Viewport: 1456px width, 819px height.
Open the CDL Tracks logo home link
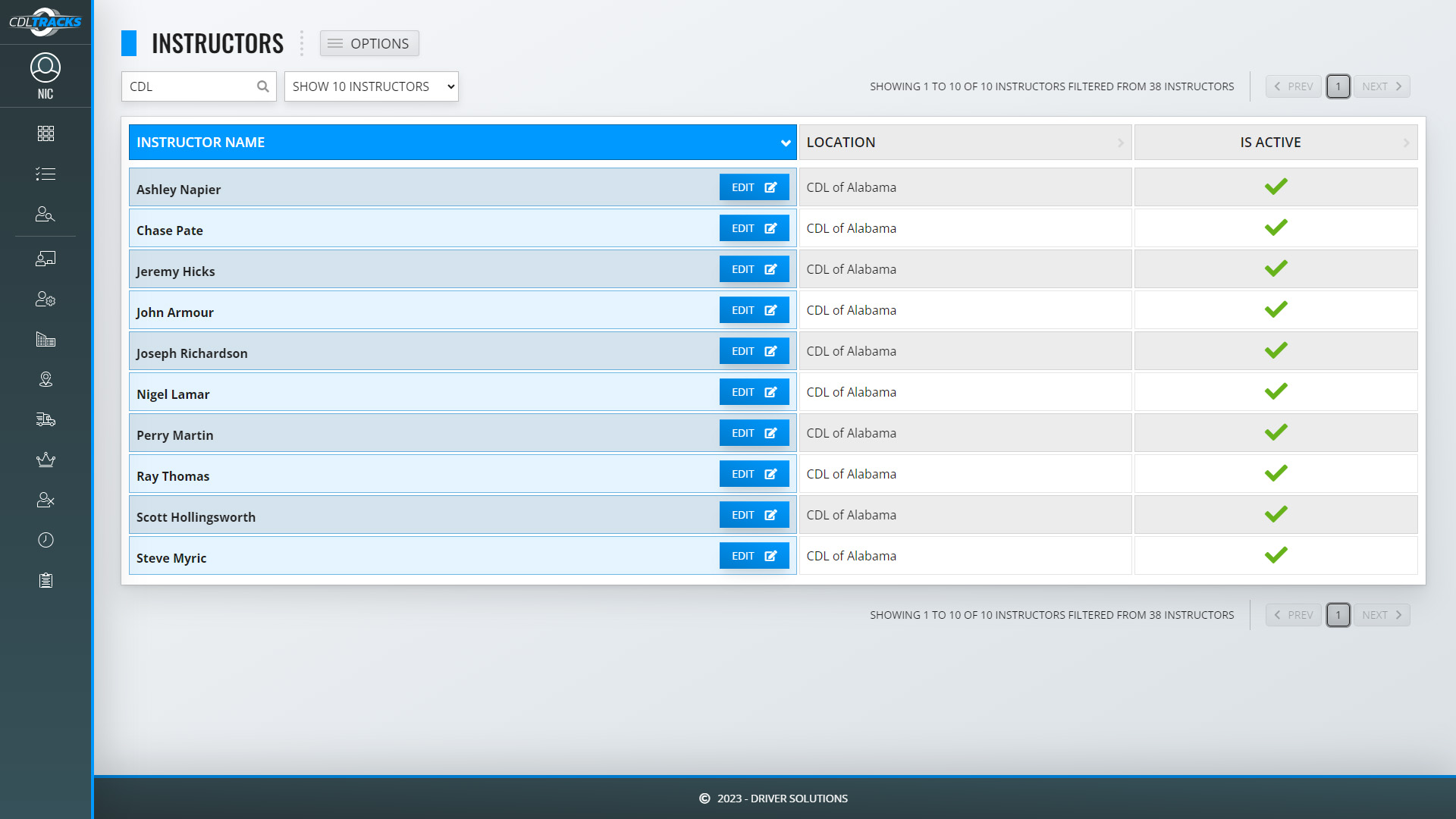click(45, 22)
